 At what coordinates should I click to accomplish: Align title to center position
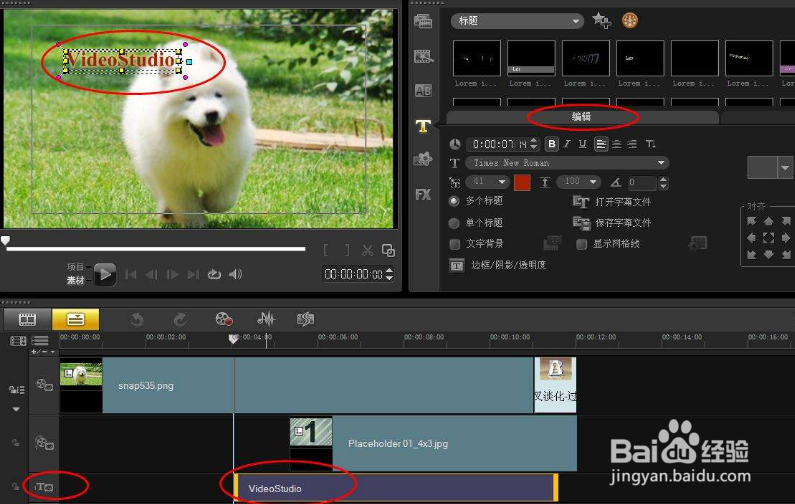pos(769,238)
